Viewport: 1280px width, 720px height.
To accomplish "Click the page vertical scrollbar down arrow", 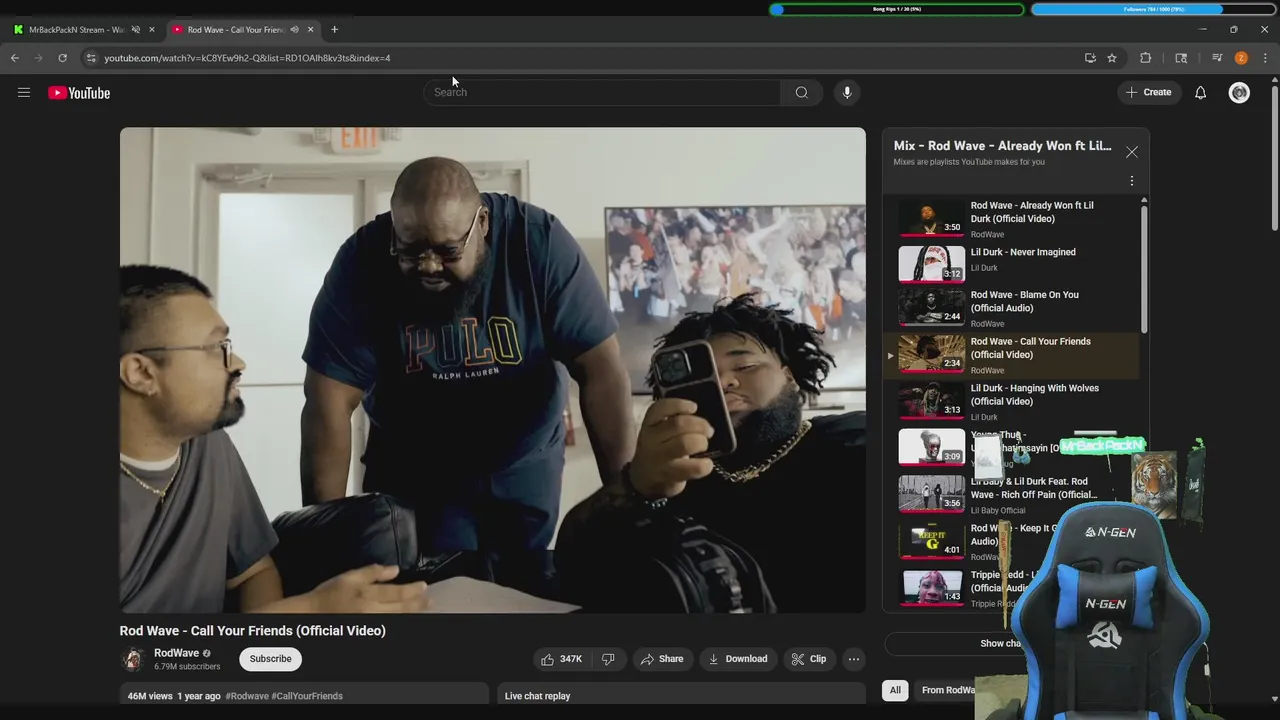I will coord(1274,699).
